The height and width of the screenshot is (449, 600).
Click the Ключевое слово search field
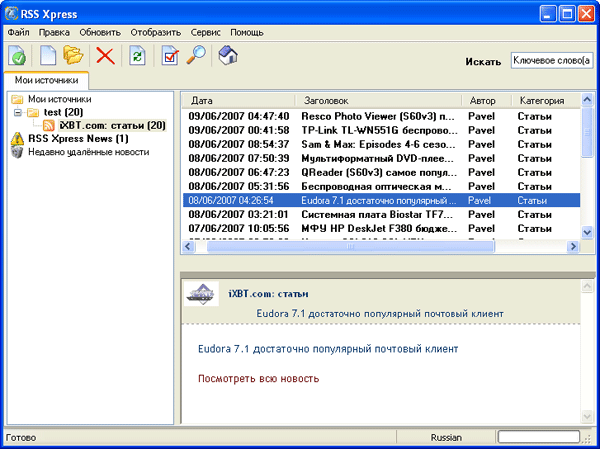click(552, 61)
